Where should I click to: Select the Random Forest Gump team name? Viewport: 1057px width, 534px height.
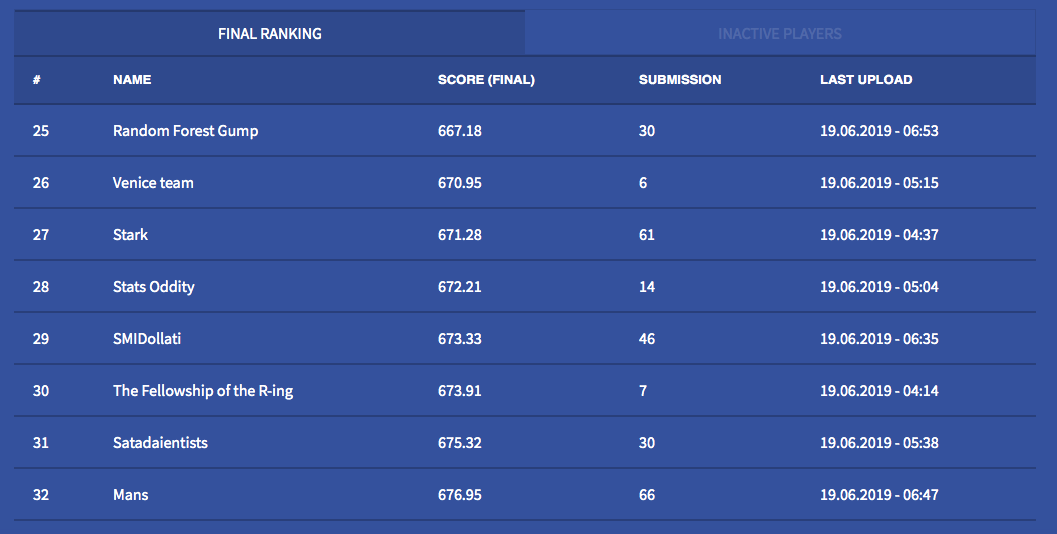coord(185,131)
